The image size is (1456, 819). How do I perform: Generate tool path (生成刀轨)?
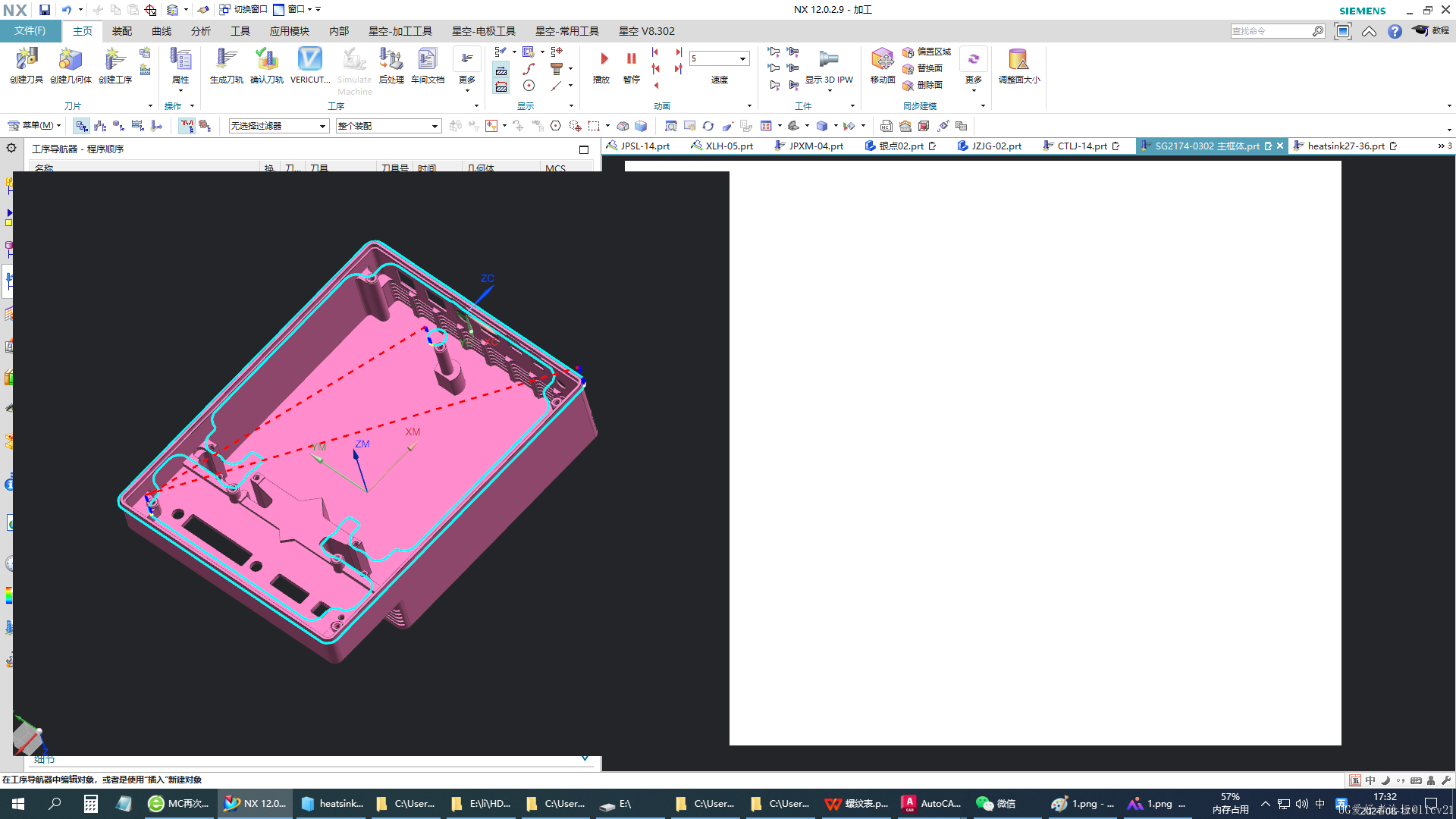(226, 65)
